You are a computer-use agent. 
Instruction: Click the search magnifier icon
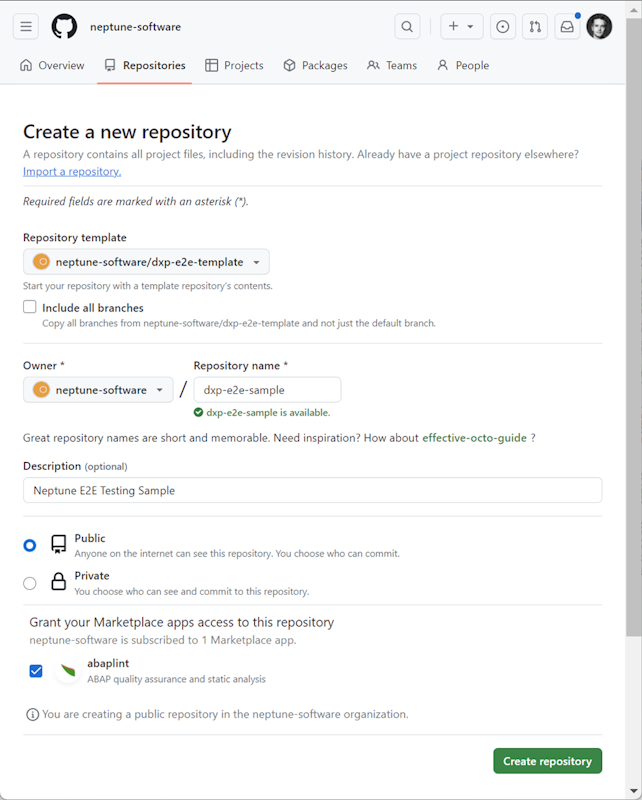click(407, 27)
